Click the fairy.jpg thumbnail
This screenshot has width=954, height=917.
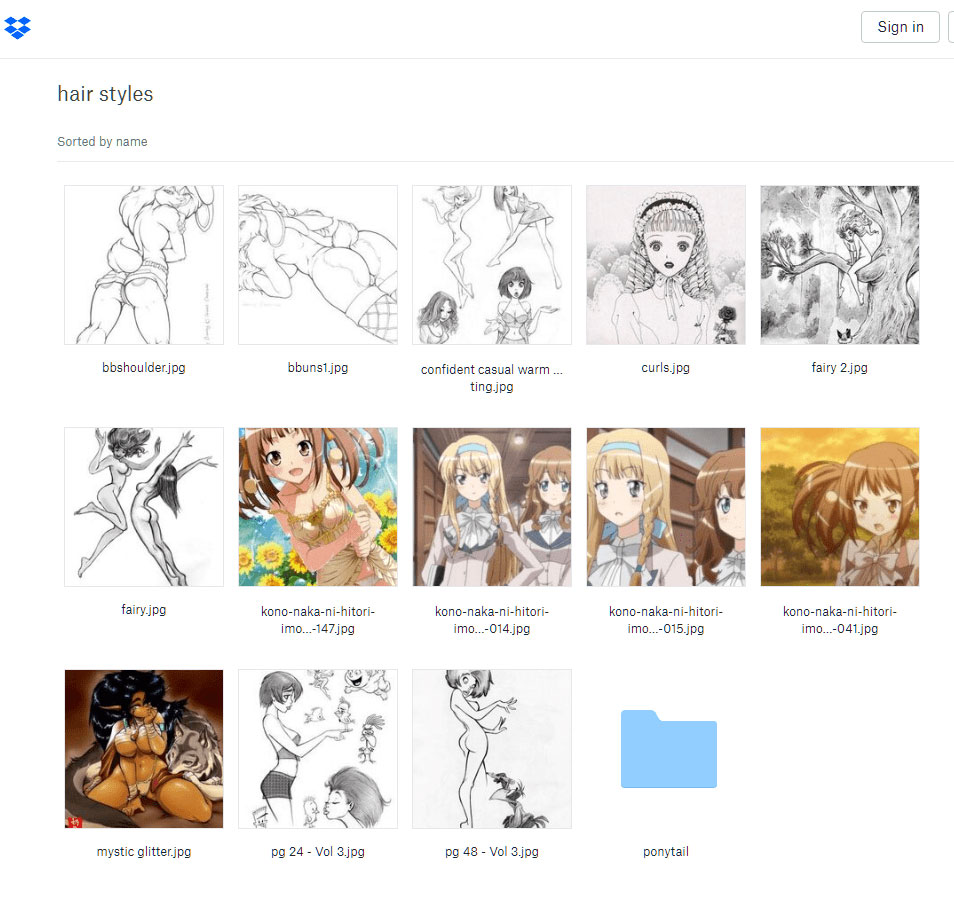(x=144, y=507)
